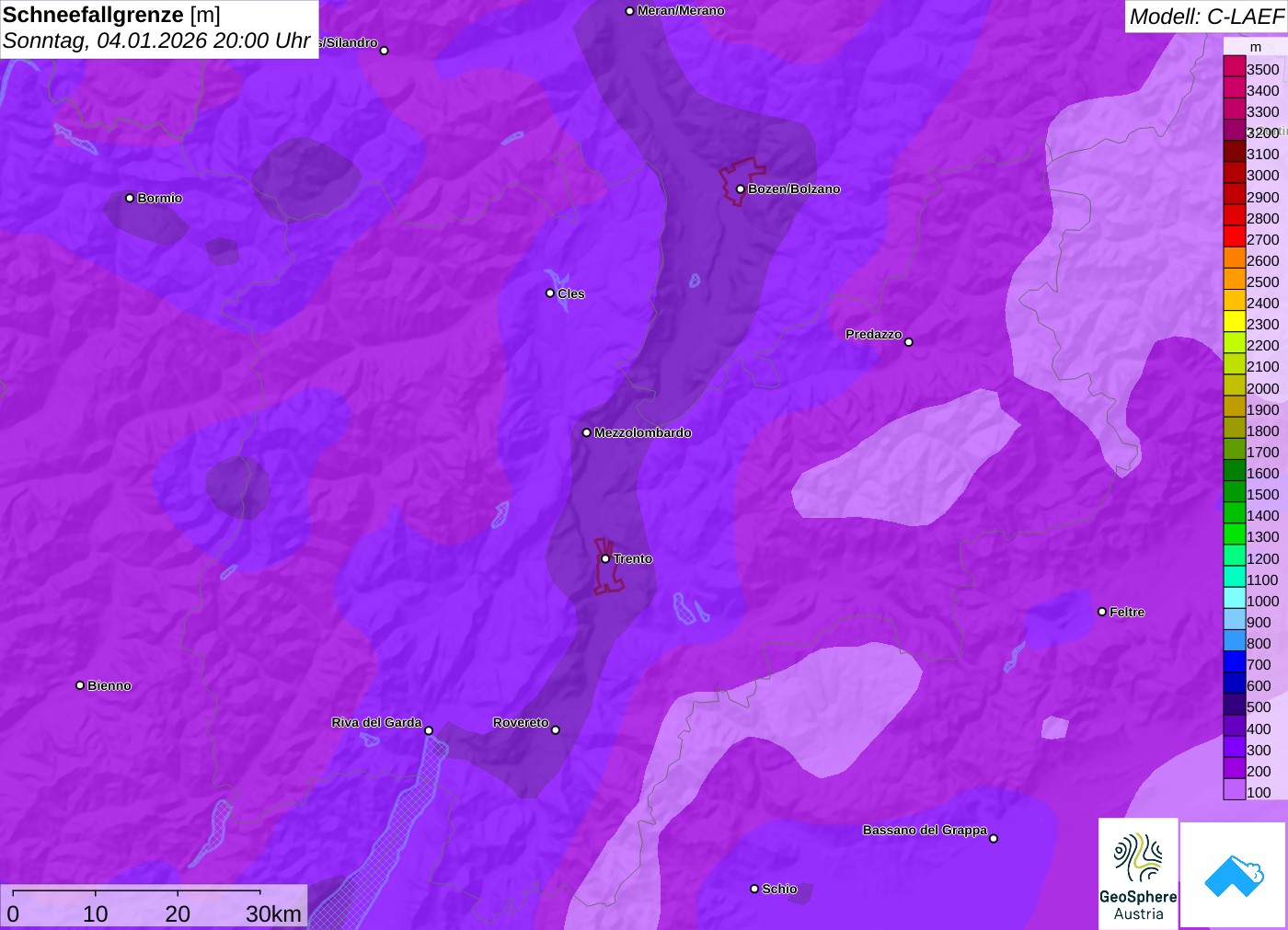Screen dimensions: 1288x930
Task: Click the Schio marker dot
Action: [x=754, y=889]
